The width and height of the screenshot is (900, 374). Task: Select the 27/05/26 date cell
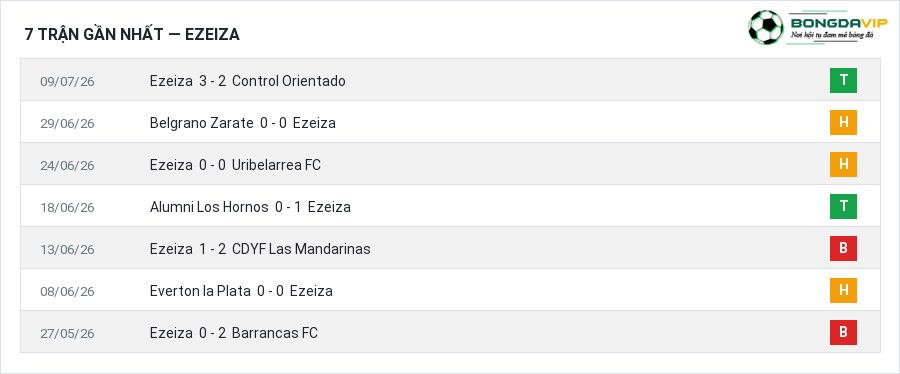[67, 333]
